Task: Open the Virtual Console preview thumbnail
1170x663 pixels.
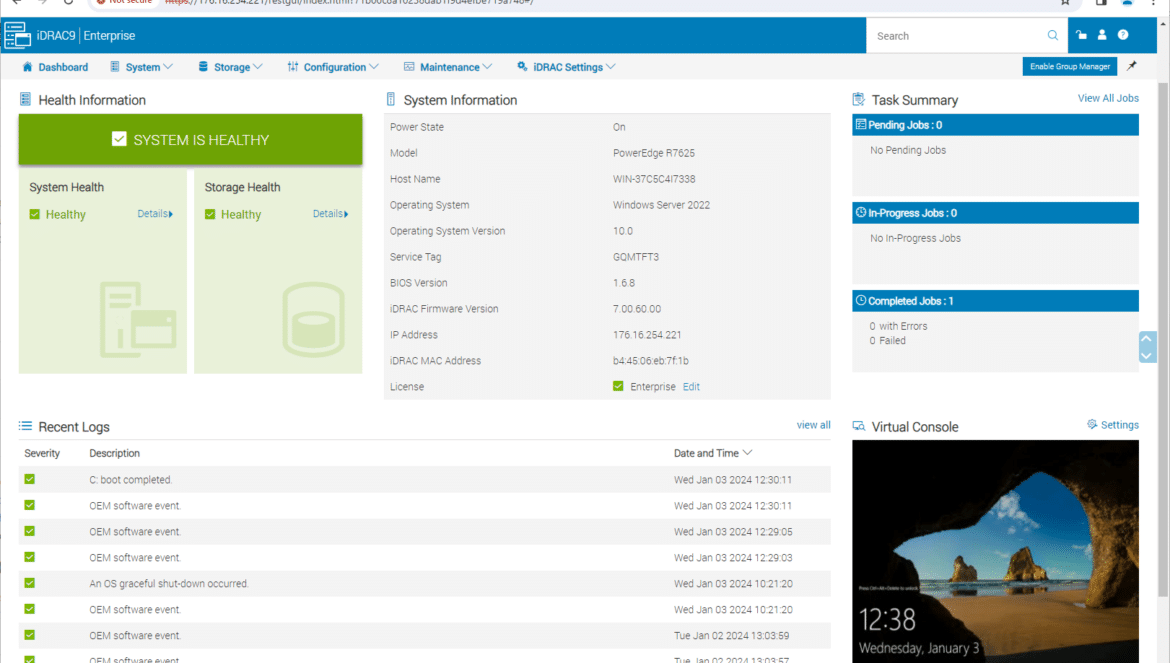Action: 995,551
